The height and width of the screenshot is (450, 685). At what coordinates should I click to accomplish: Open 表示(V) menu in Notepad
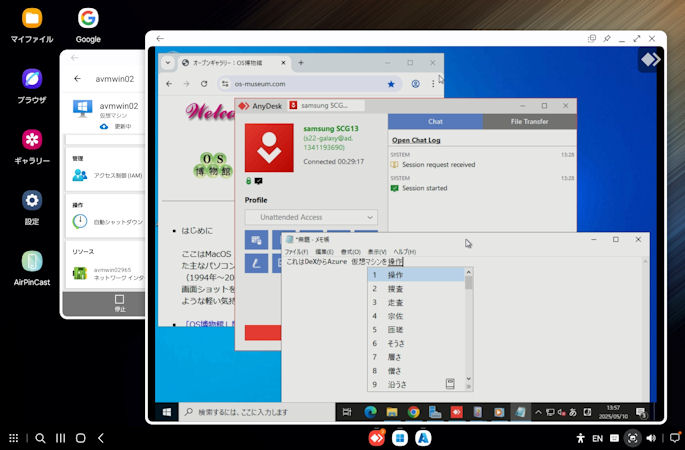(377, 252)
